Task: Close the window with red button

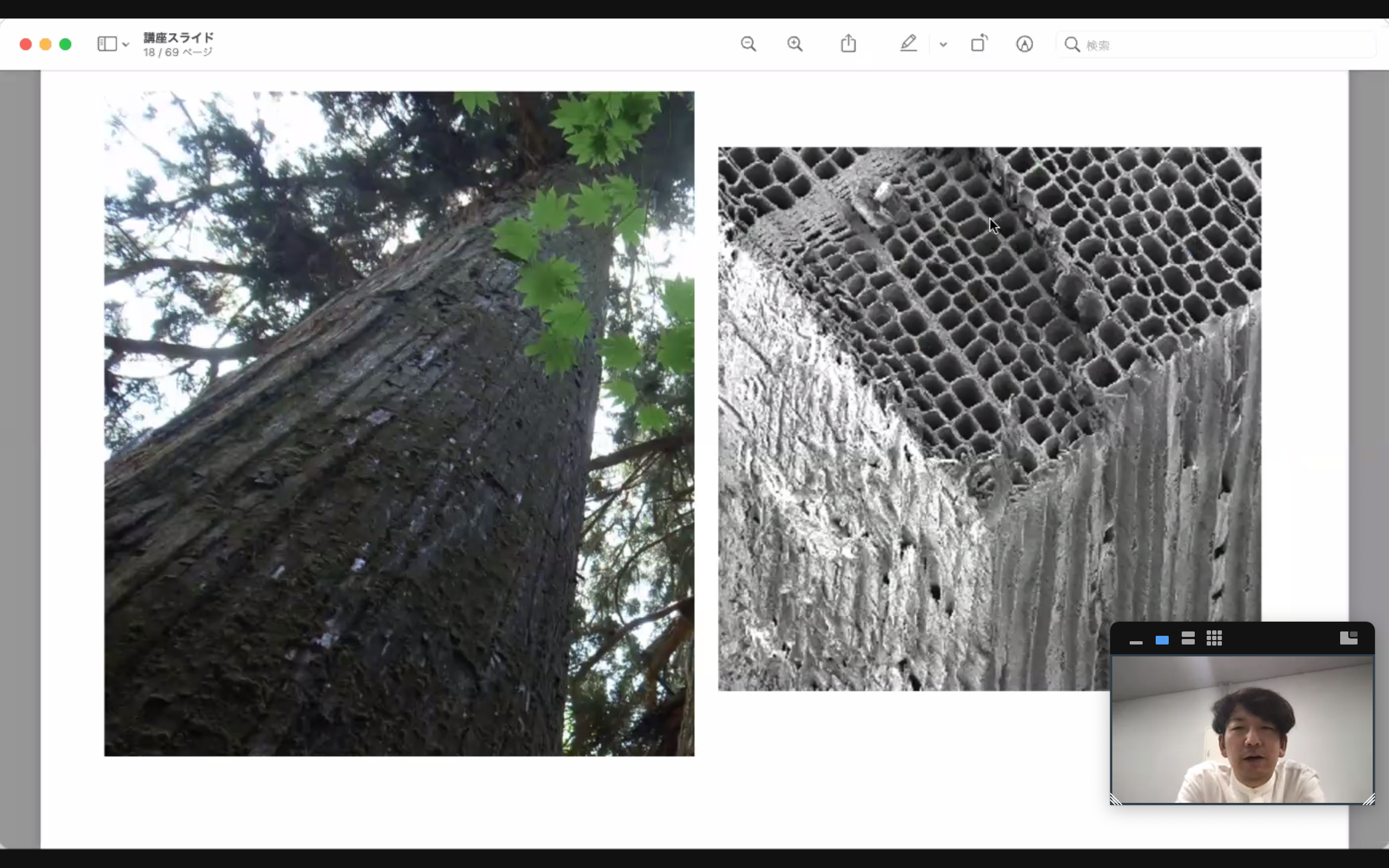Action: [x=26, y=44]
